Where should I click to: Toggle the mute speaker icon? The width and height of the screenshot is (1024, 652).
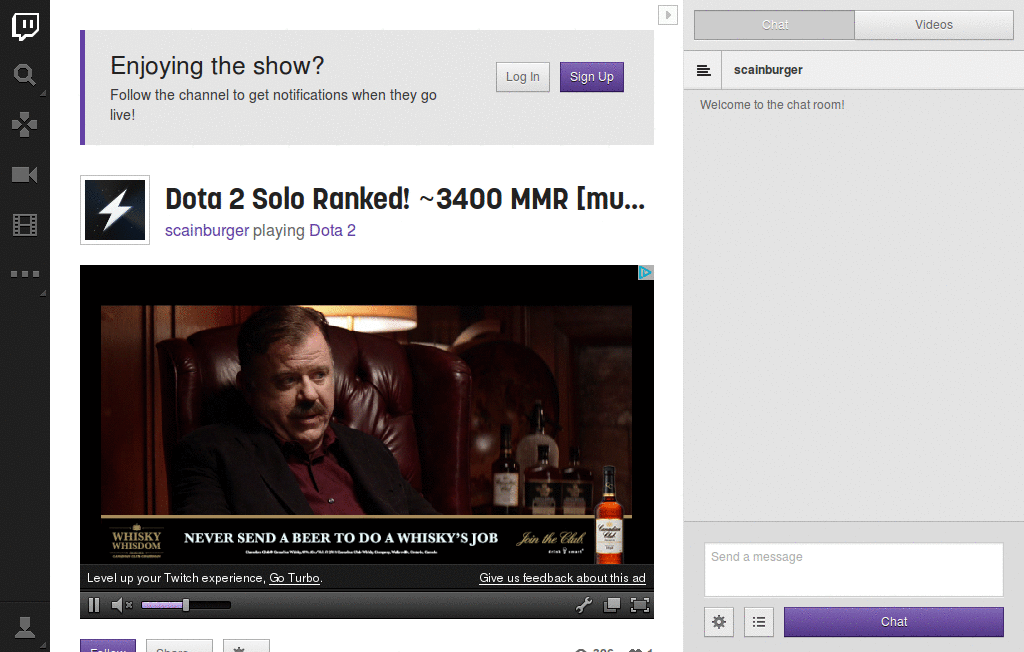[121, 606]
